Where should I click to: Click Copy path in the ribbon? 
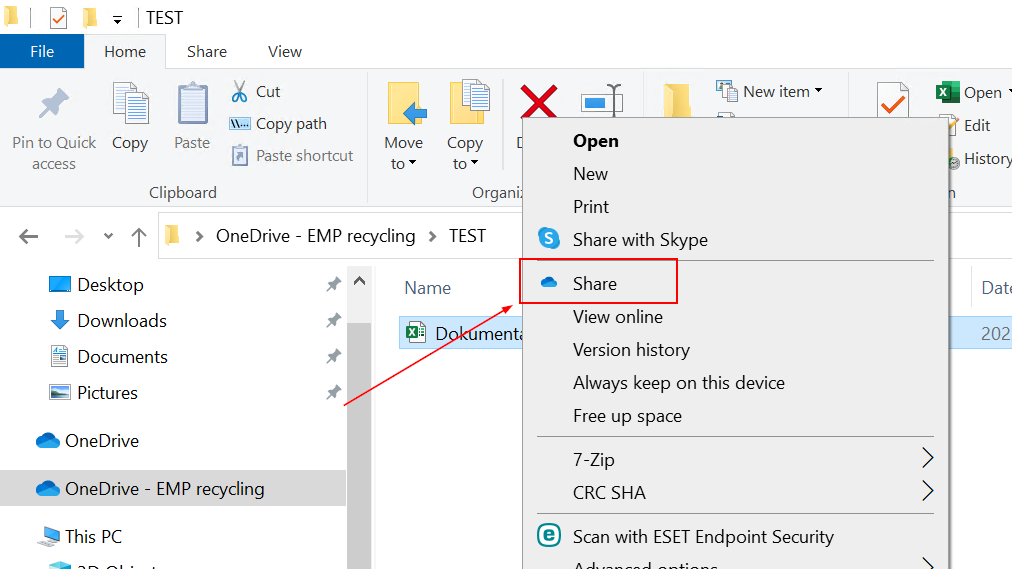click(x=290, y=124)
